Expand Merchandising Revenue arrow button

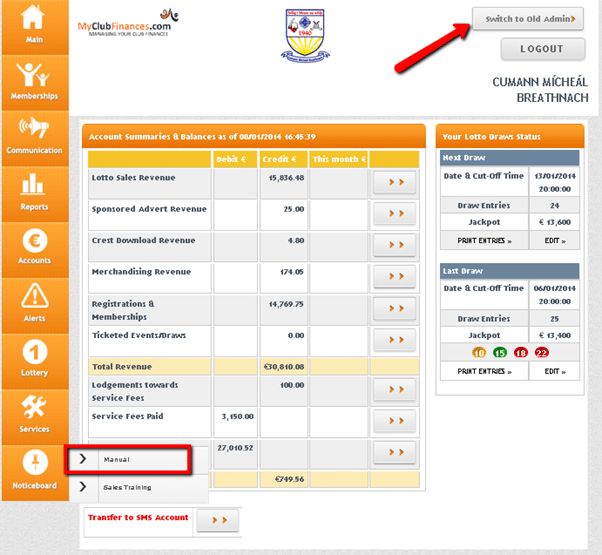click(393, 277)
